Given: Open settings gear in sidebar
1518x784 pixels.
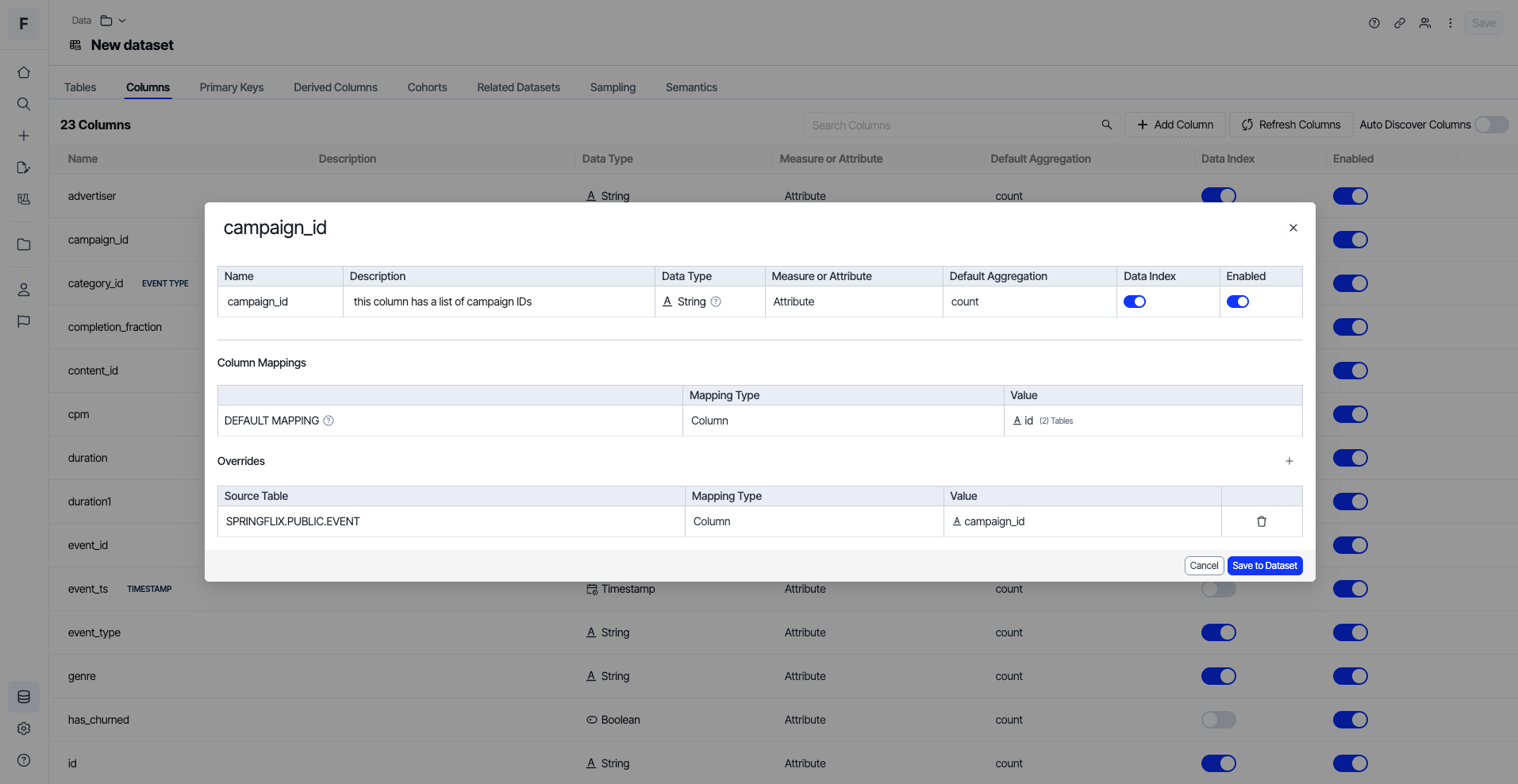Looking at the screenshot, I should (24, 728).
